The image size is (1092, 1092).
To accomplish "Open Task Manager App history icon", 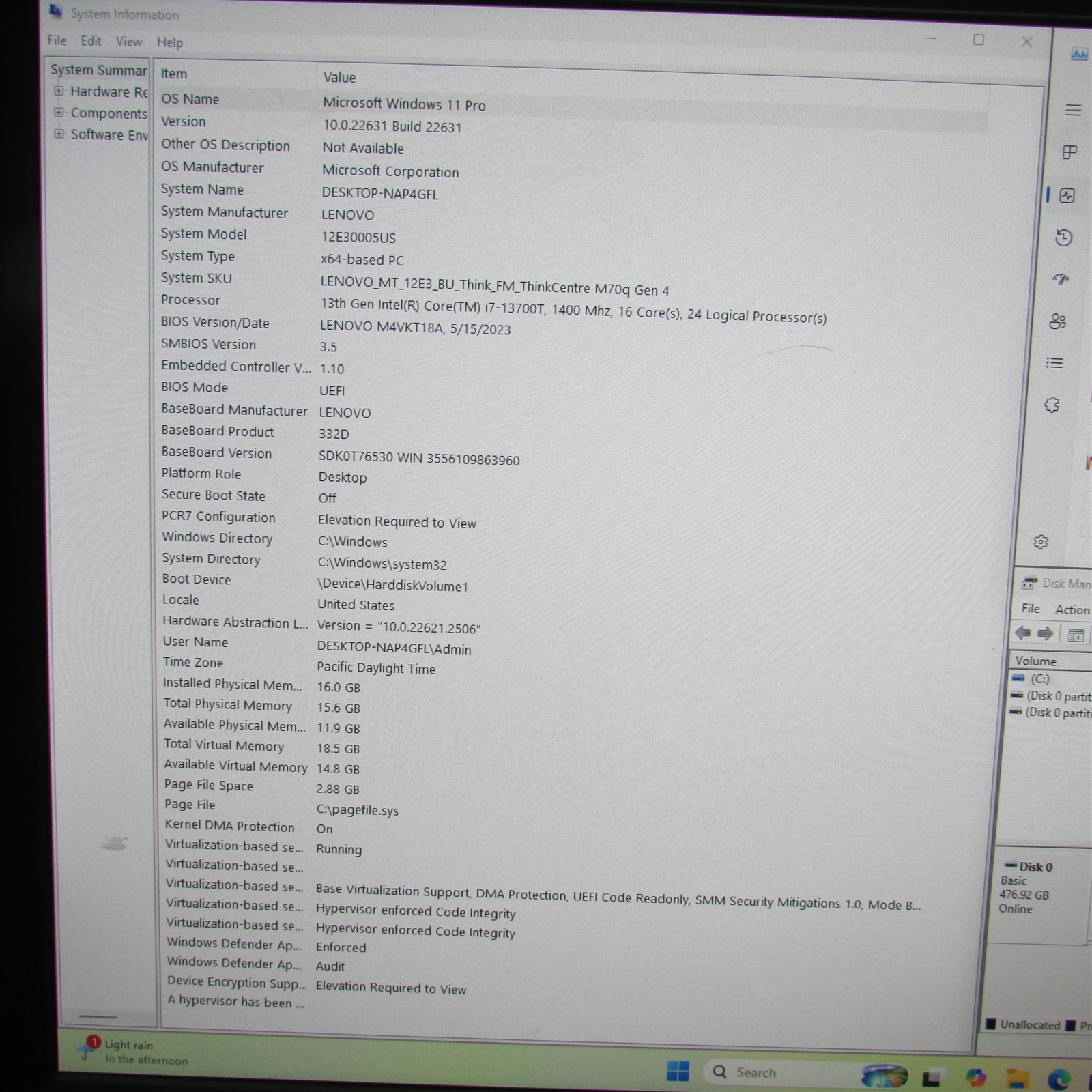I will [1063, 238].
